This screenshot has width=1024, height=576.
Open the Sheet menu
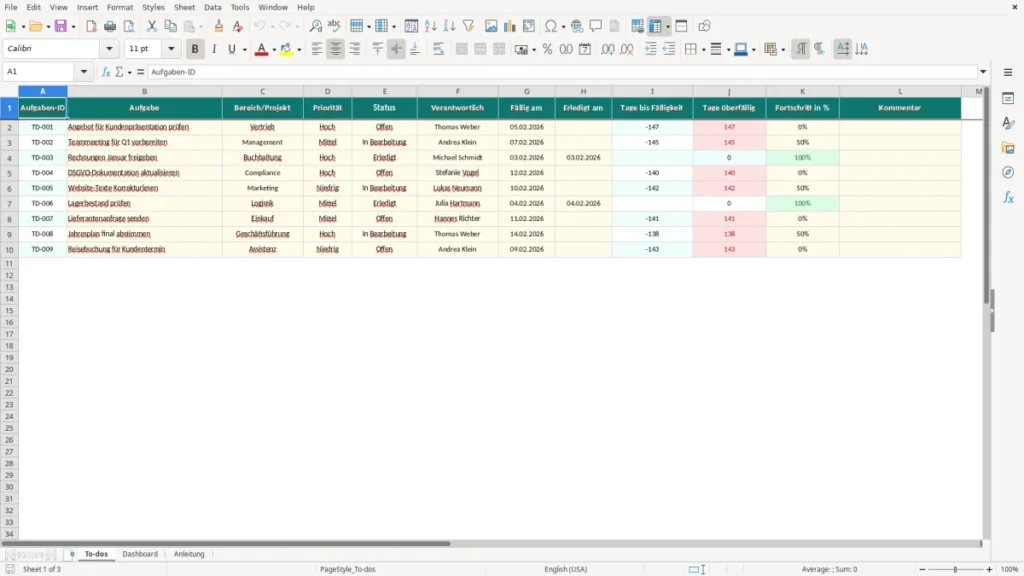pos(184,7)
